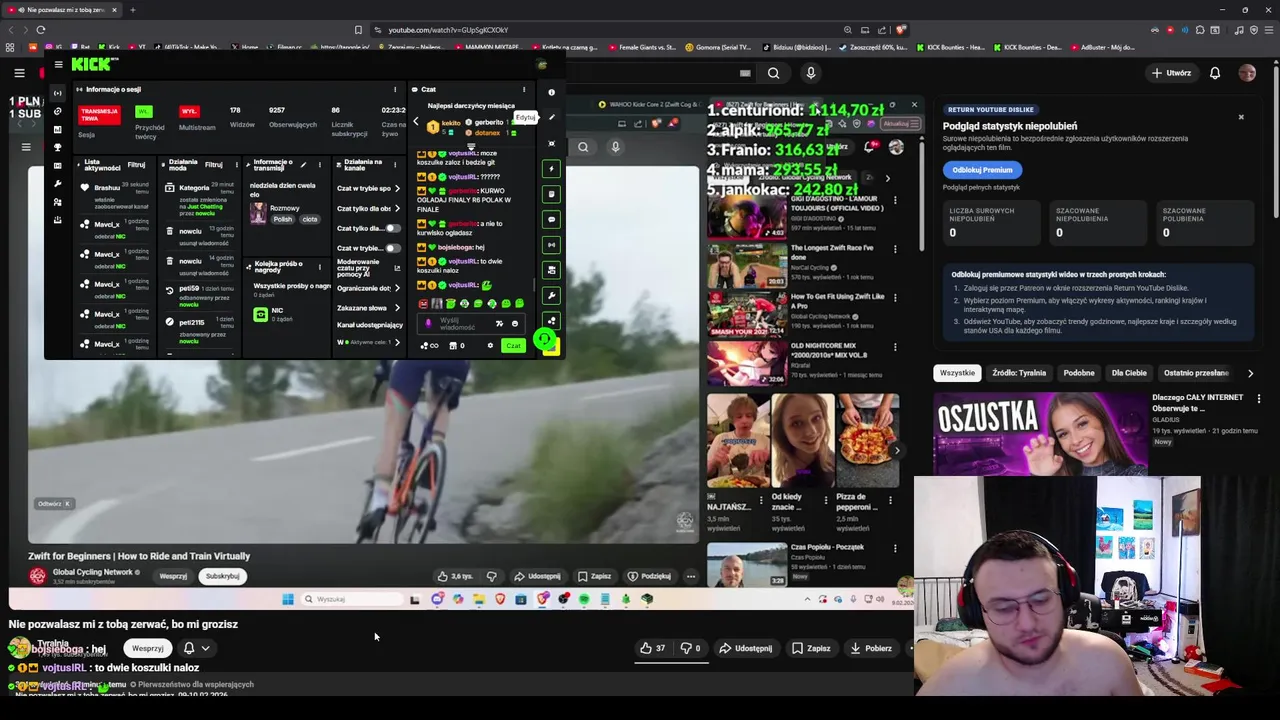This screenshot has height=720, width=1280.
Task: Open the Kick dashboard hamburger menu
Action: point(58,64)
